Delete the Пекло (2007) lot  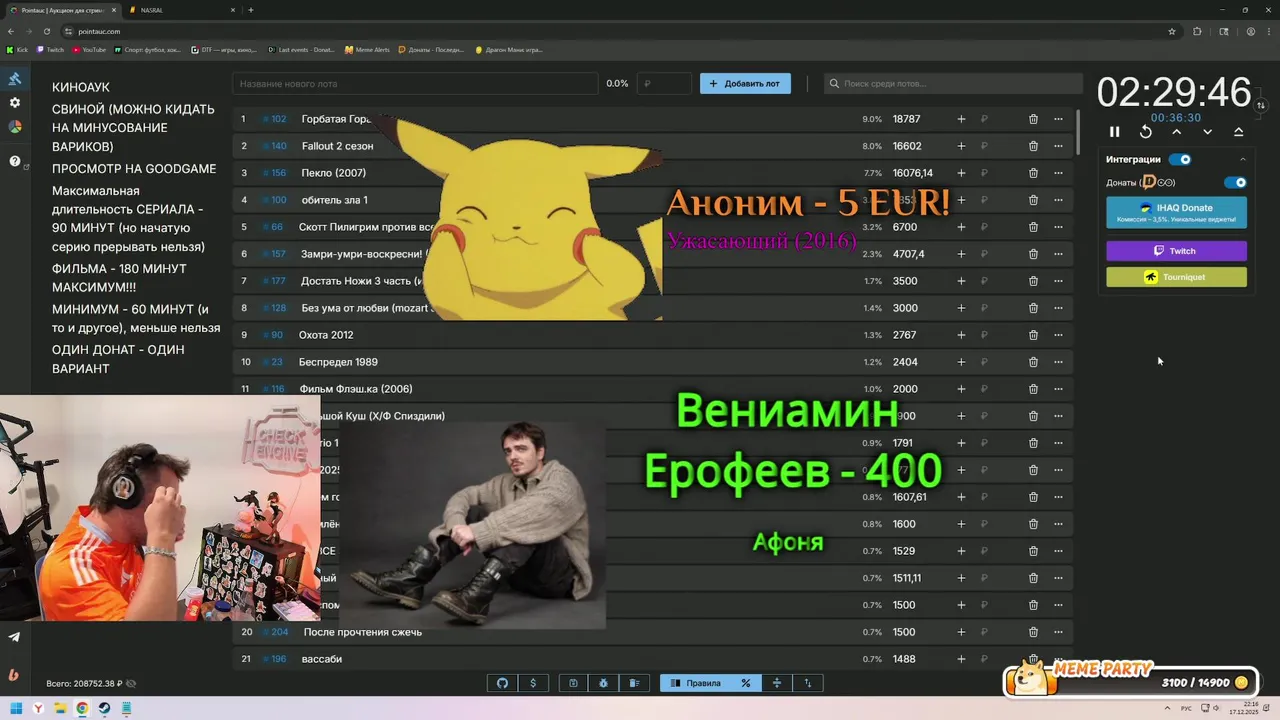(x=1033, y=173)
